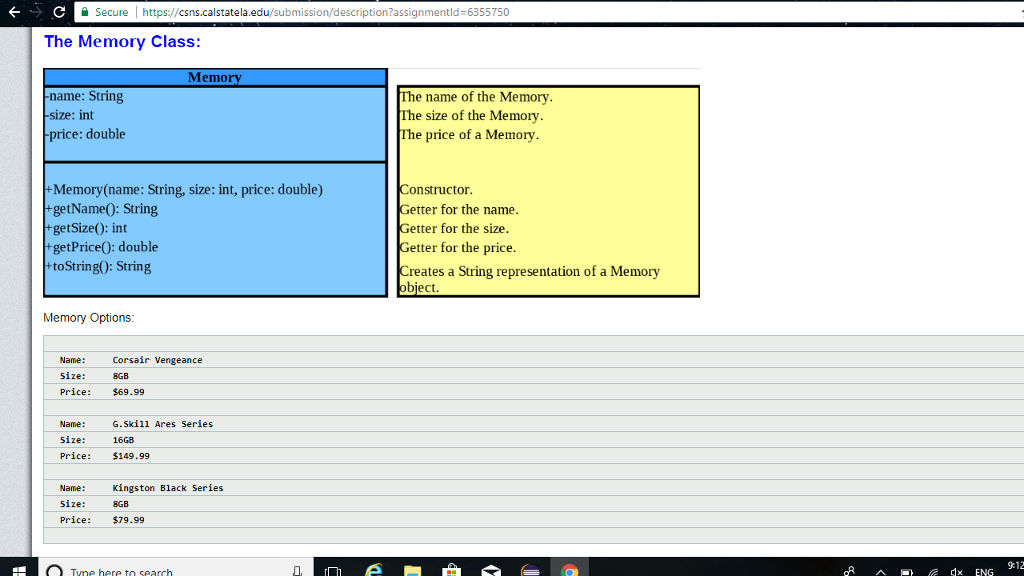Open the clock and calendar flyout
This screenshot has width=1024, height=576.
coord(1015,566)
